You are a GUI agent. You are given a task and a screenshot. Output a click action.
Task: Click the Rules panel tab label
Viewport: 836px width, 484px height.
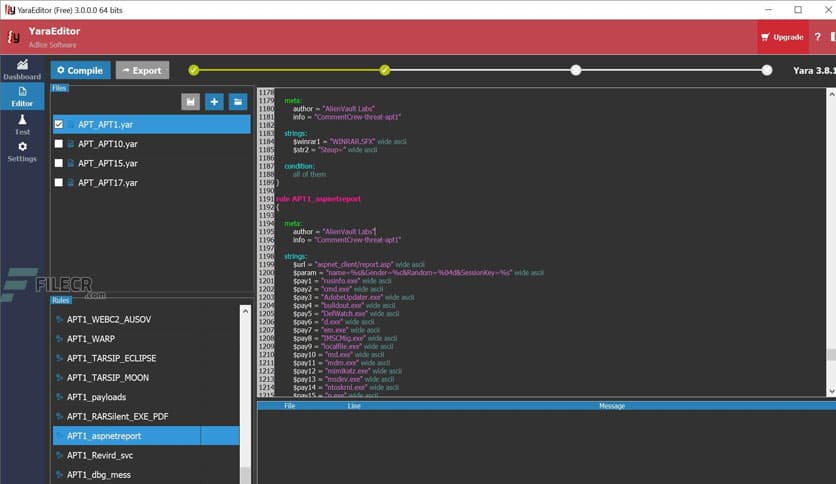click(x=61, y=300)
